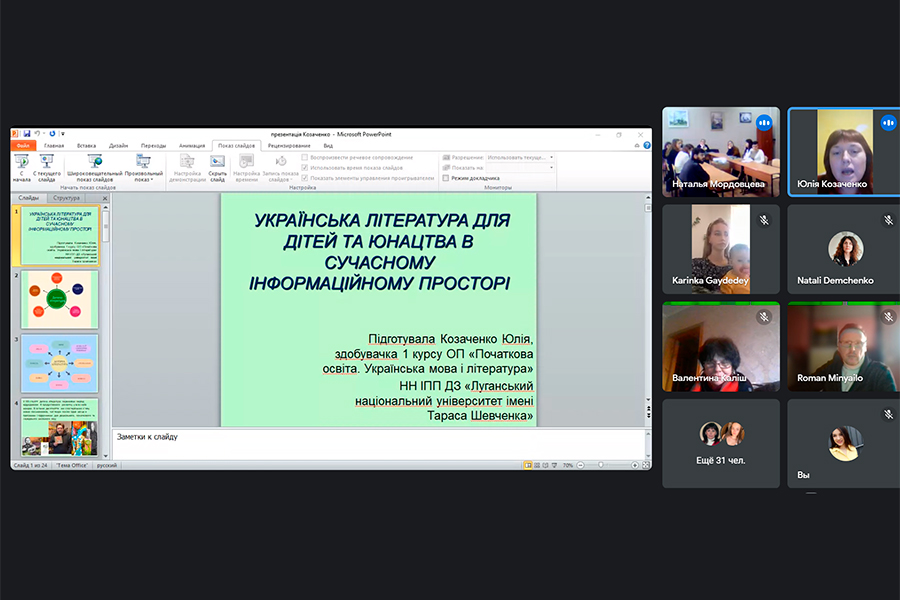The image size is (900, 600).
Task: Click the Undo arrow in quick access toolbar
Action: pos(37,134)
